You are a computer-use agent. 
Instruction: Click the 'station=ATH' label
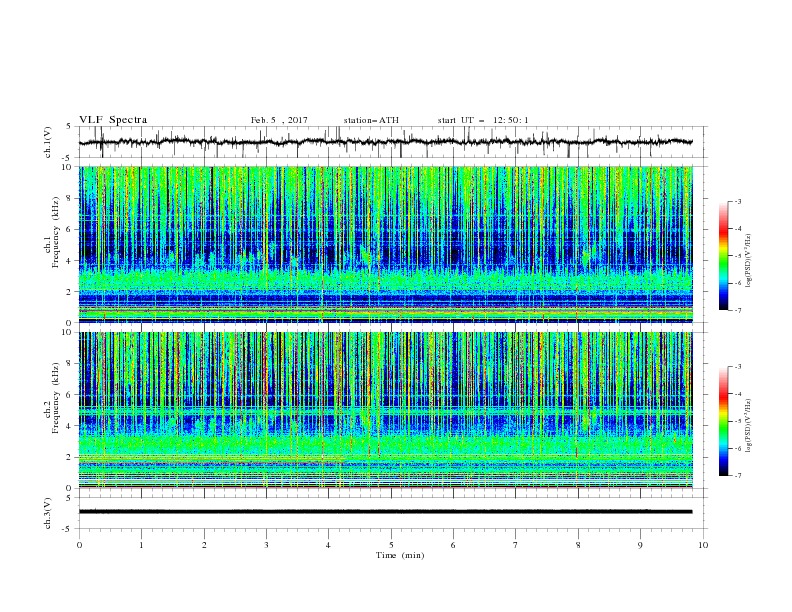(x=371, y=120)
